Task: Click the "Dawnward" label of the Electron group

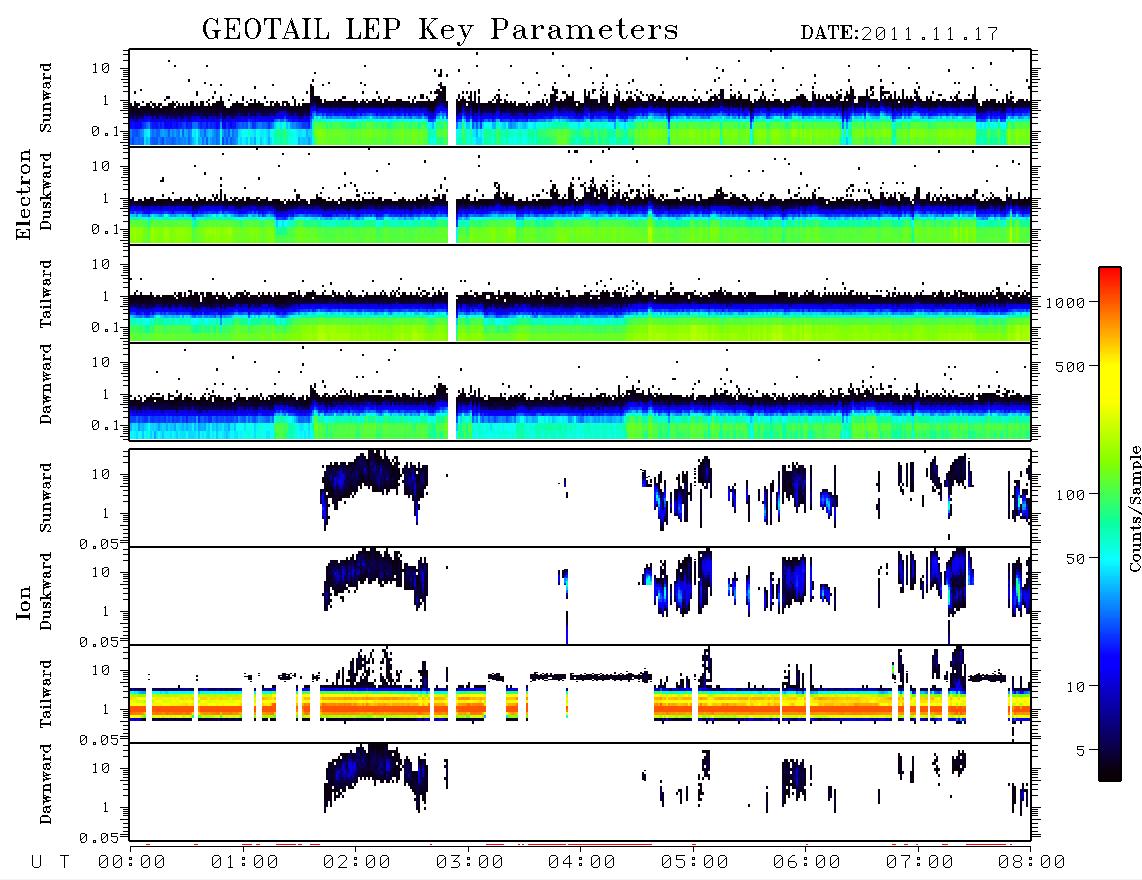Action: [46, 384]
